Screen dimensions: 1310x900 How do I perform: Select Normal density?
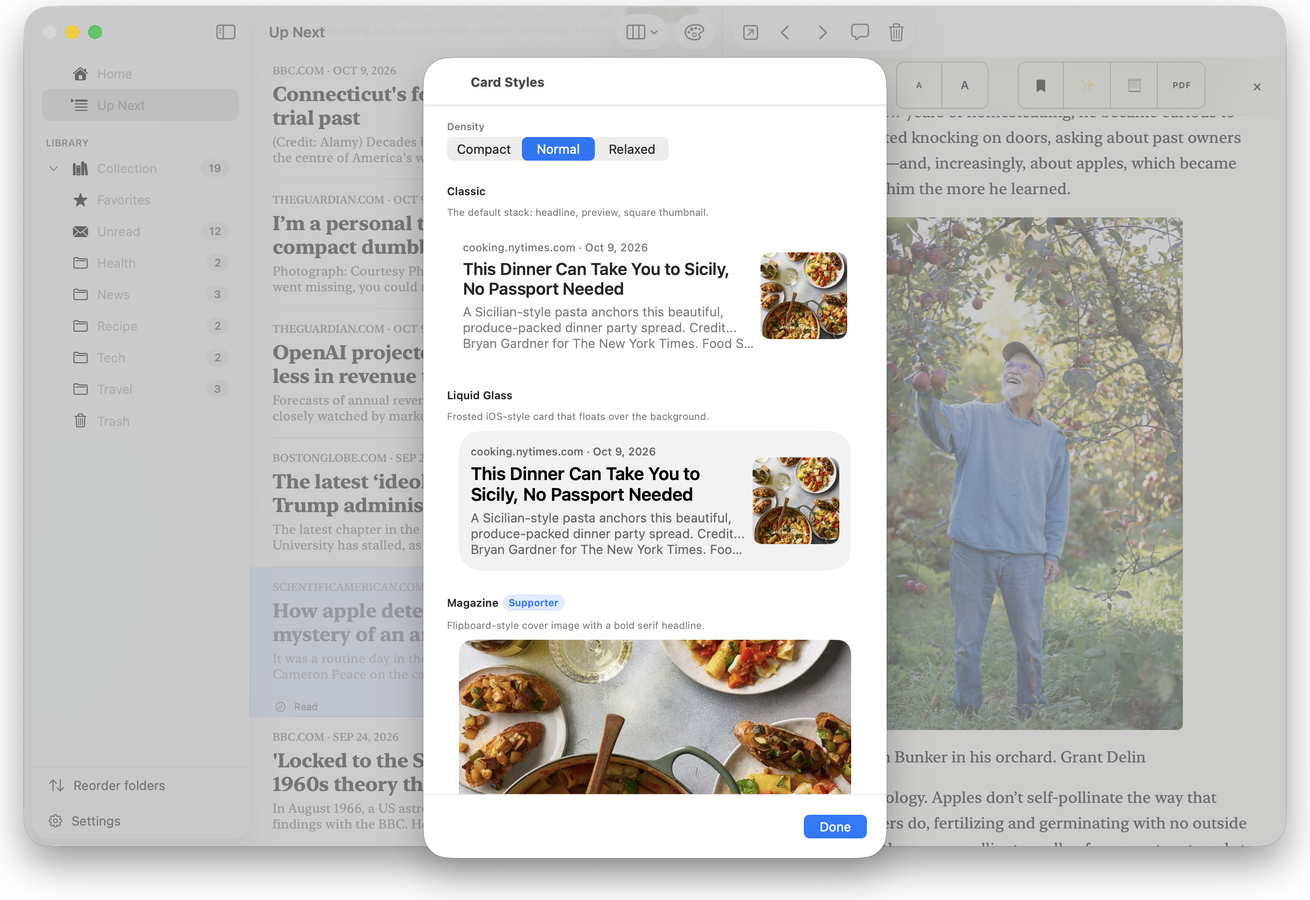[x=558, y=149]
